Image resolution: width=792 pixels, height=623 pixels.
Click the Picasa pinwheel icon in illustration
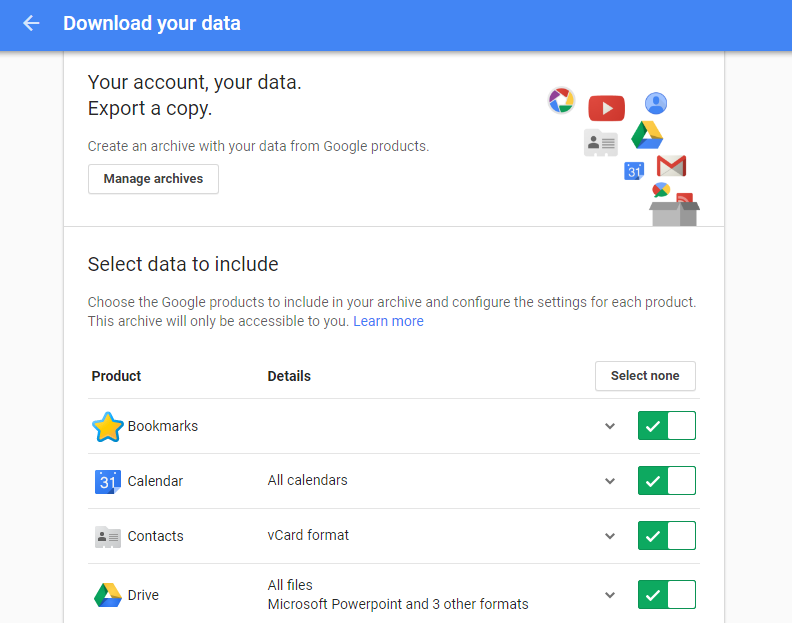[562, 100]
